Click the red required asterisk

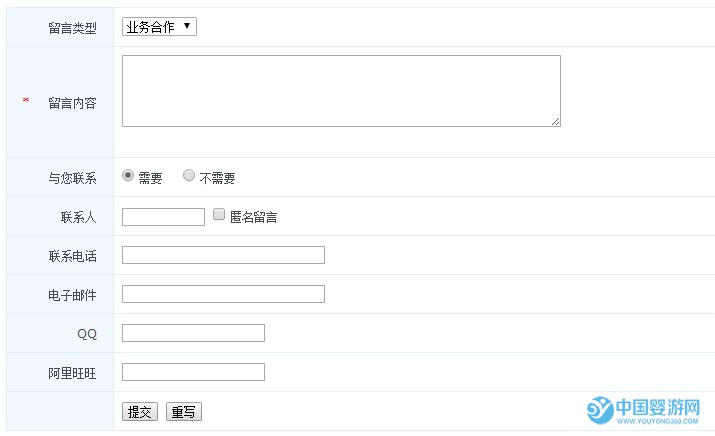(x=26, y=99)
